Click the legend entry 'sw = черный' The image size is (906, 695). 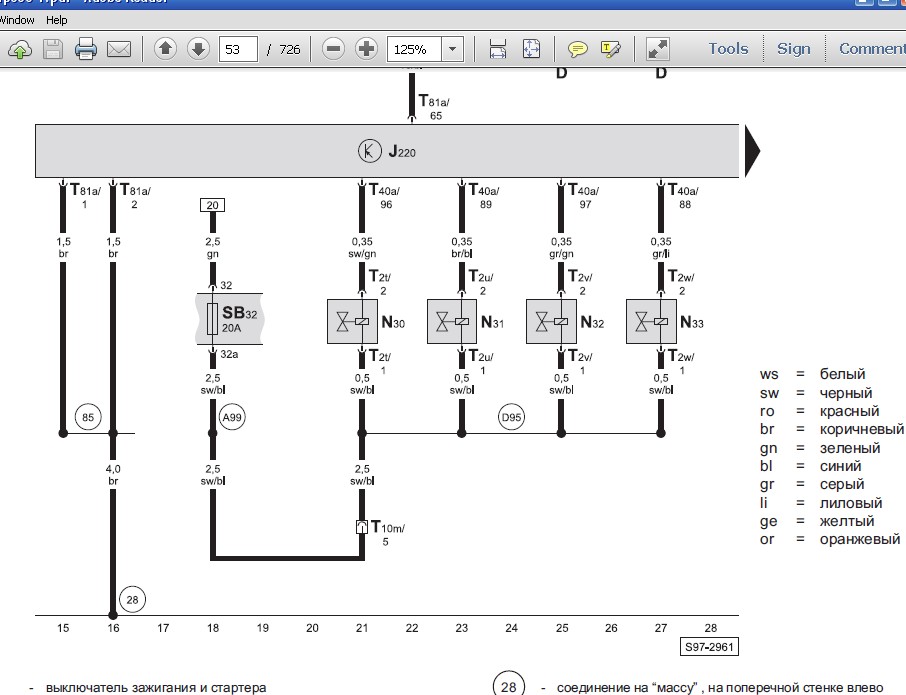(x=816, y=393)
